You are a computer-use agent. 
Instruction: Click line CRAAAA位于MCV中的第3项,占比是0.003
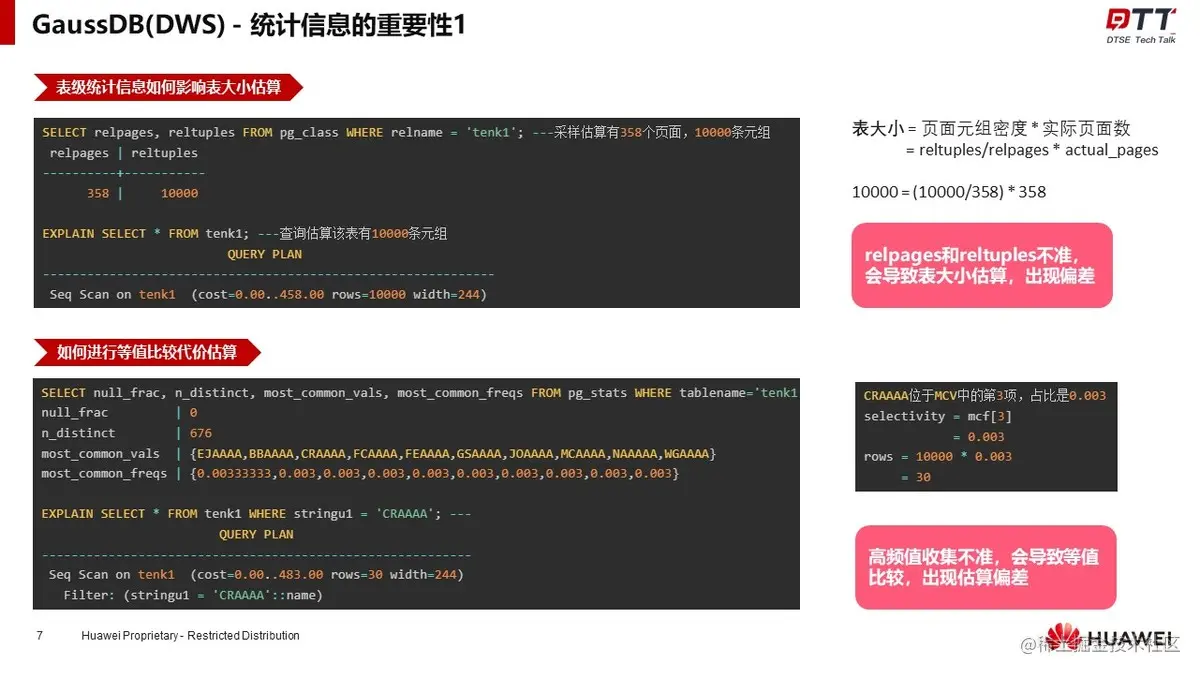(985, 396)
